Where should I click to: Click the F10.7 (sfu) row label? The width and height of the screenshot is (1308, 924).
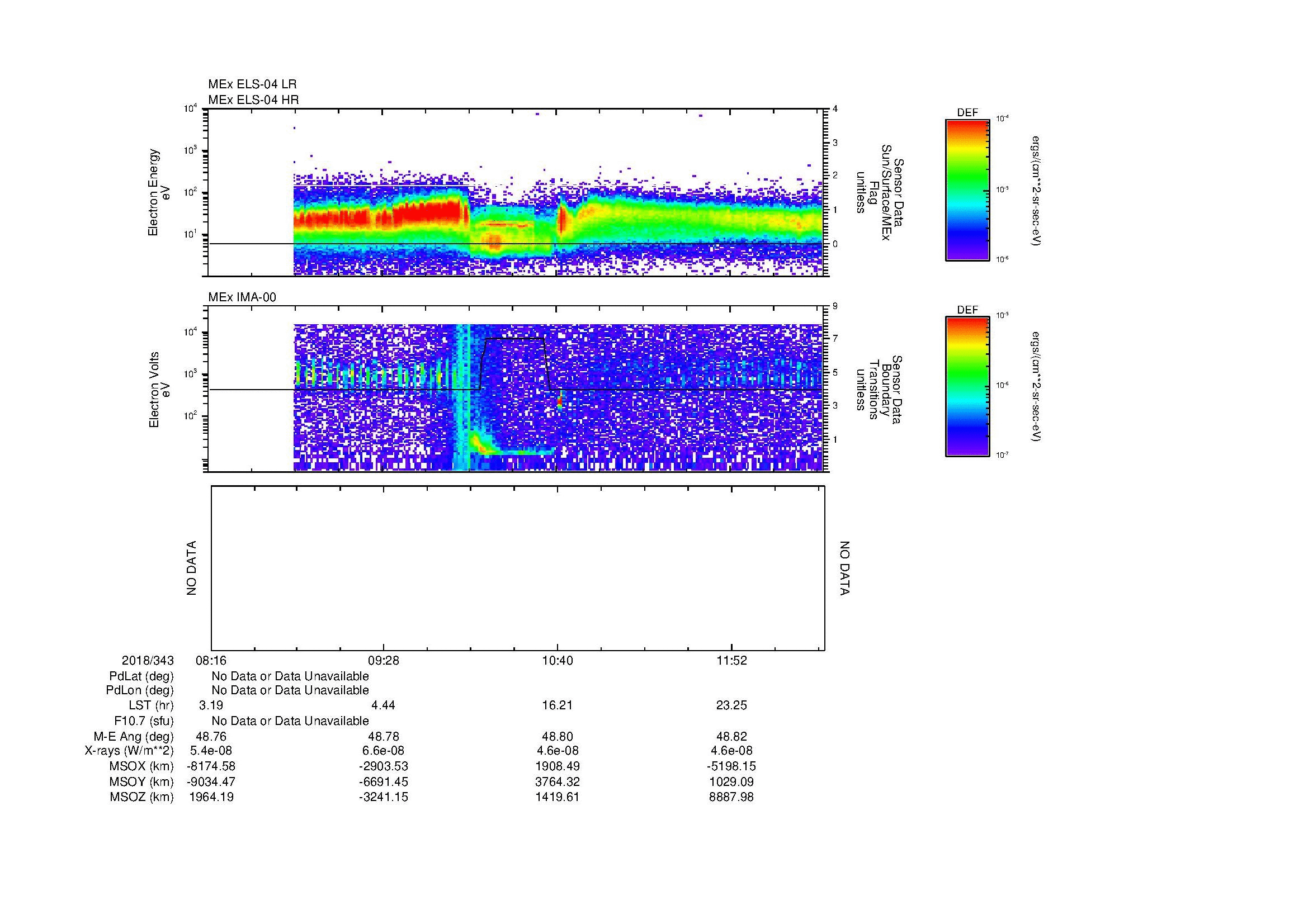tap(144, 721)
